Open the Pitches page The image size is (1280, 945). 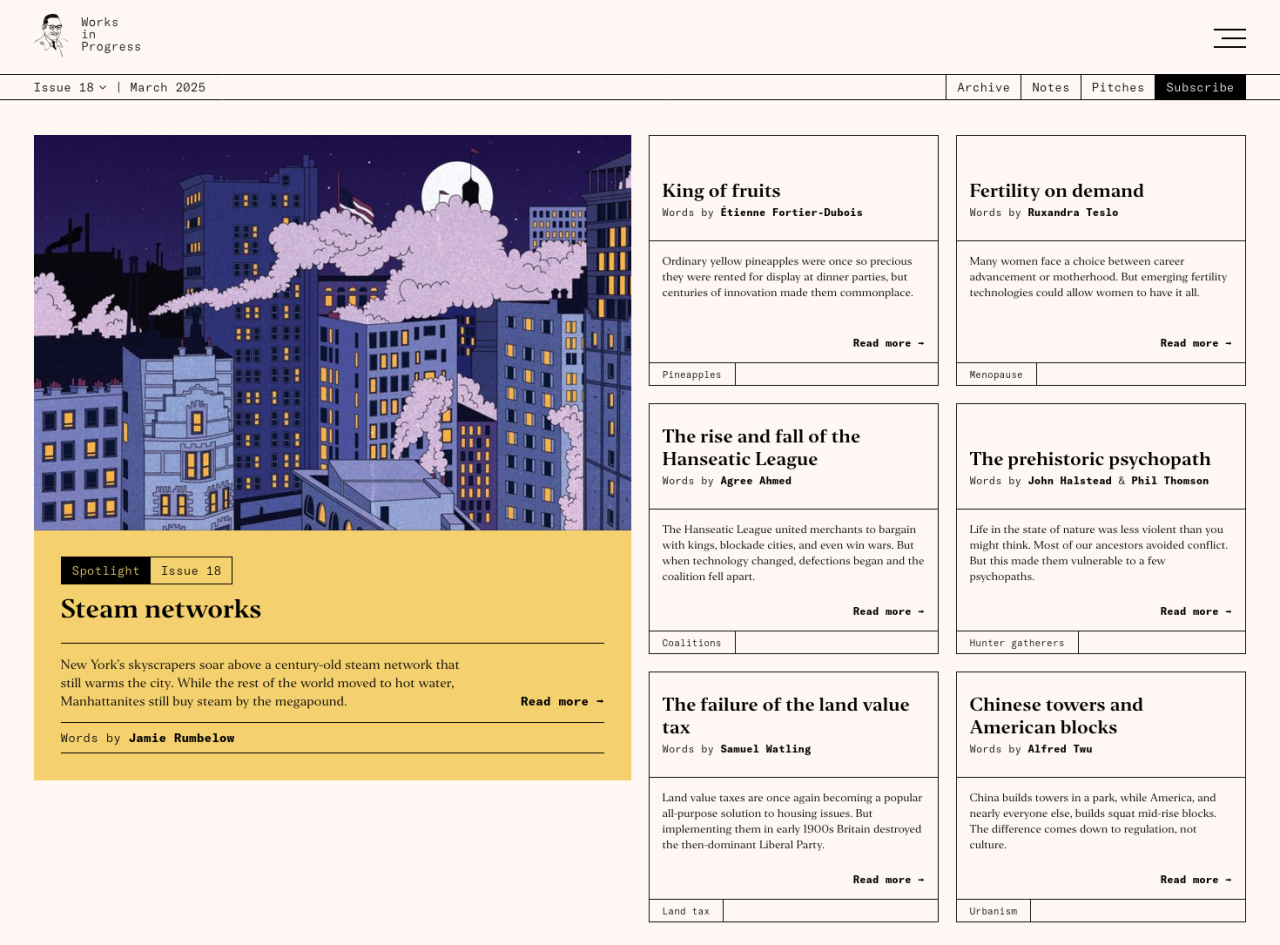click(1117, 87)
